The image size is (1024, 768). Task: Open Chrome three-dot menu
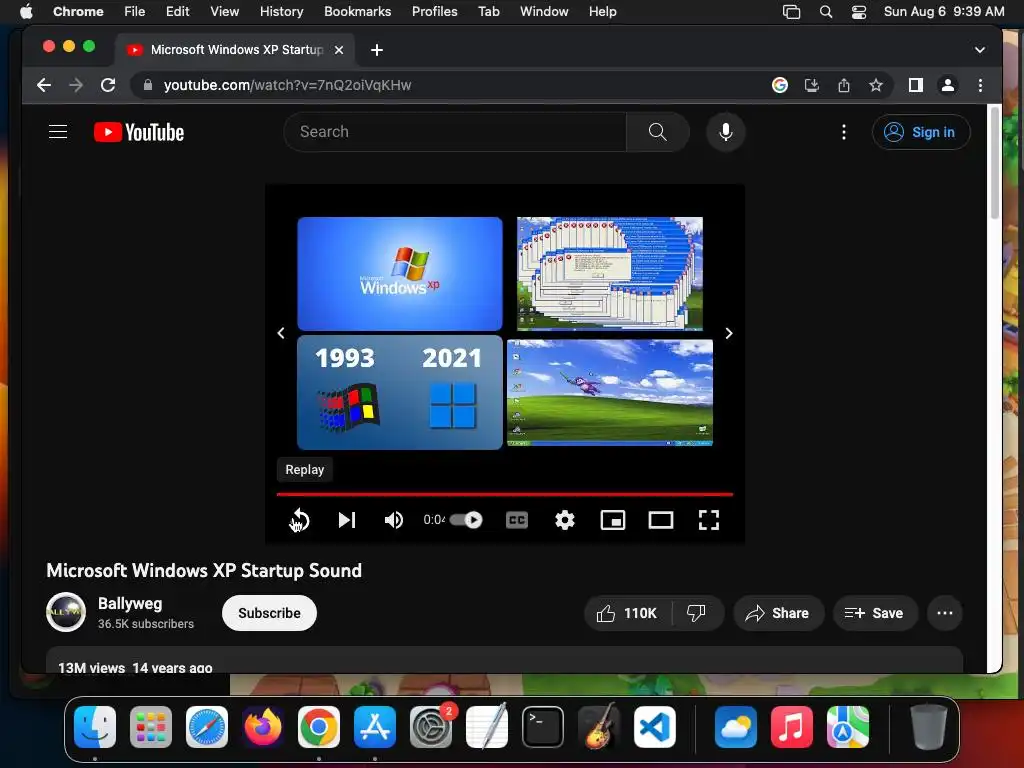[980, 85]
